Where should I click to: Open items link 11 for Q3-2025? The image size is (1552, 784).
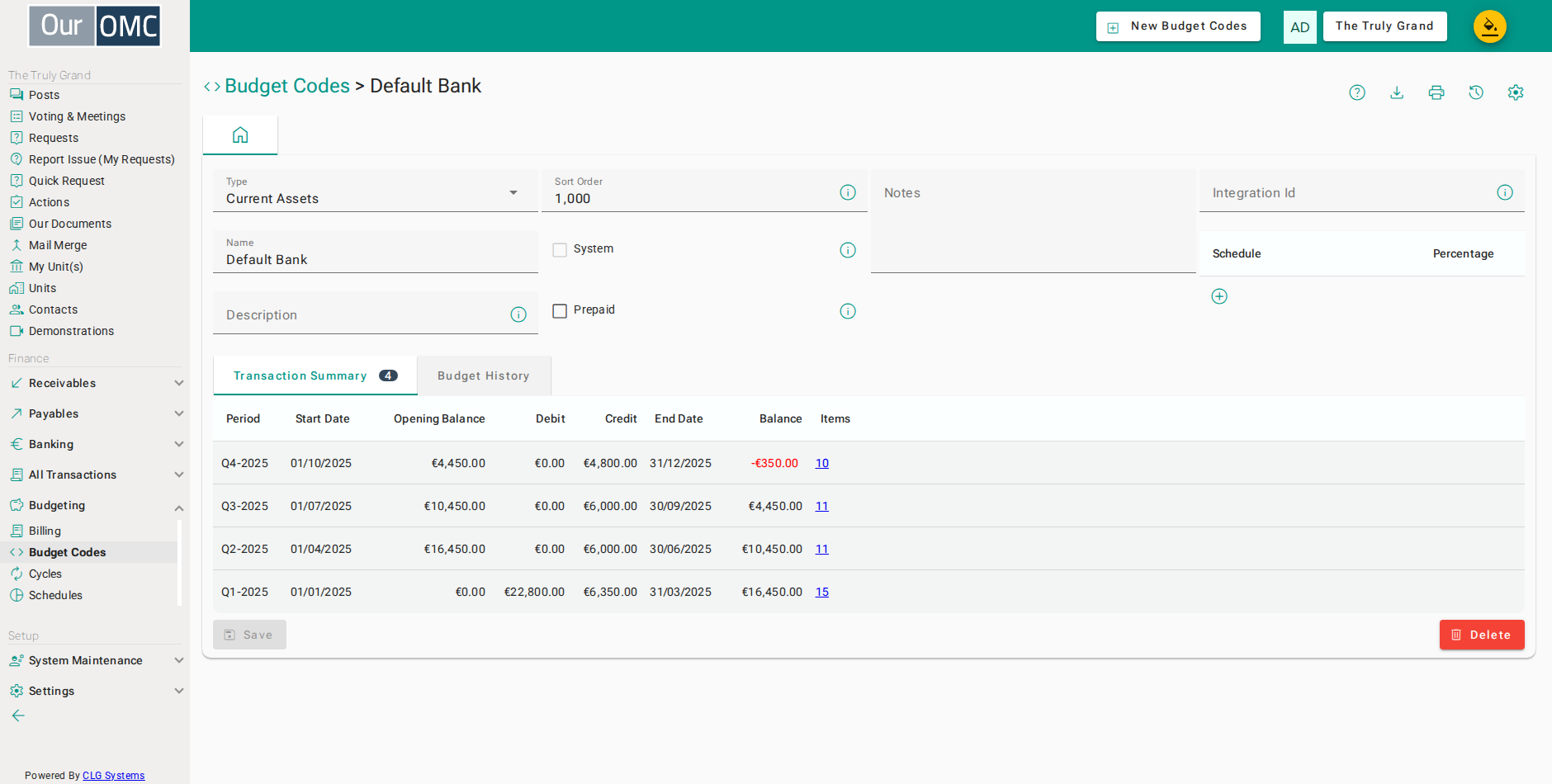tap(822, 506)
